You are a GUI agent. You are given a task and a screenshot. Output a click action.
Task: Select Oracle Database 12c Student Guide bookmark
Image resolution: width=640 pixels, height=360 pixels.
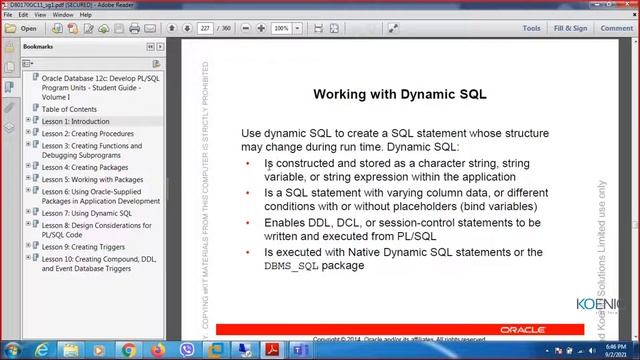pyautogui.click(x=100, y=87)
